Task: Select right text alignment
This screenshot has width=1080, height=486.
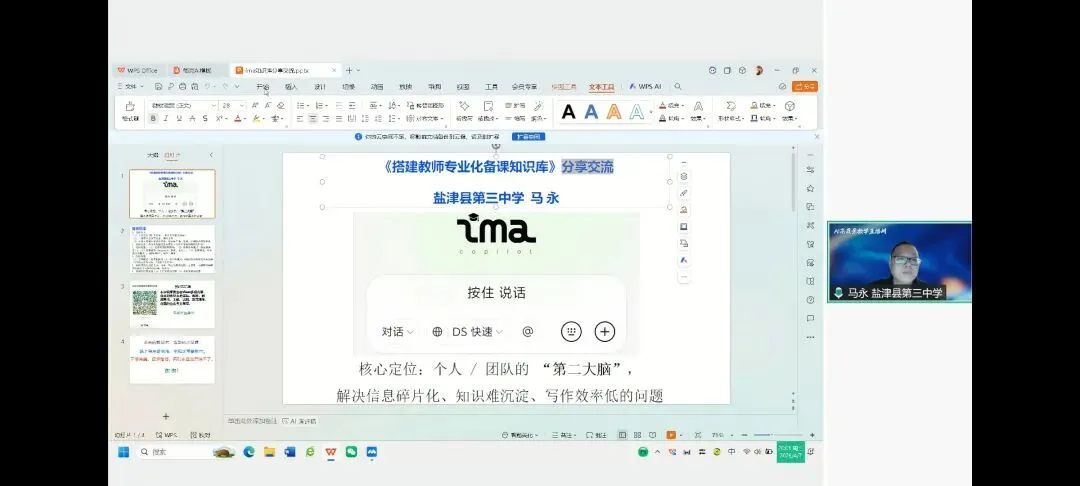Action: (x=326, y=118)
